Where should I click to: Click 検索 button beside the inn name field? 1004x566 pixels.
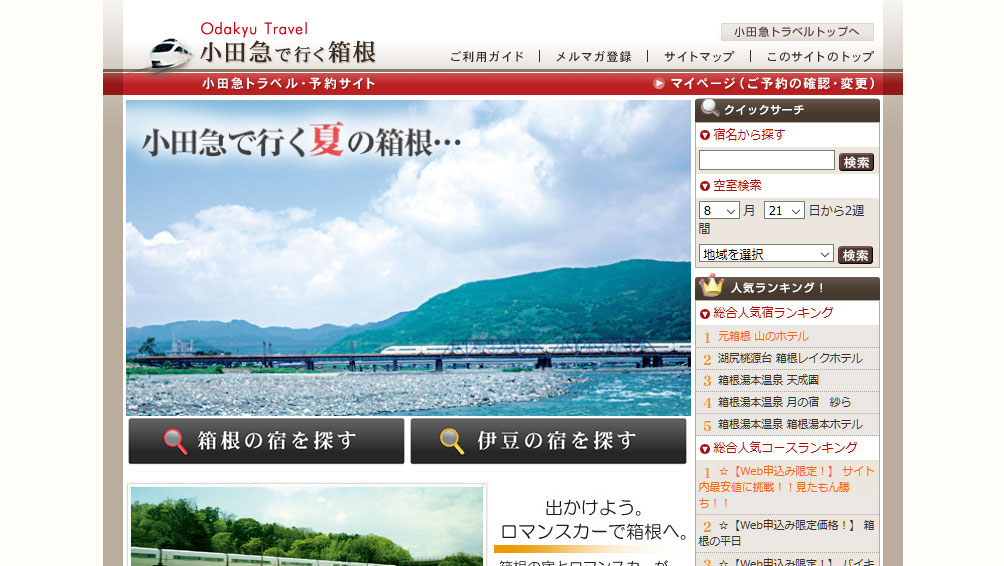pyautogui.click(x=856, y=163)
